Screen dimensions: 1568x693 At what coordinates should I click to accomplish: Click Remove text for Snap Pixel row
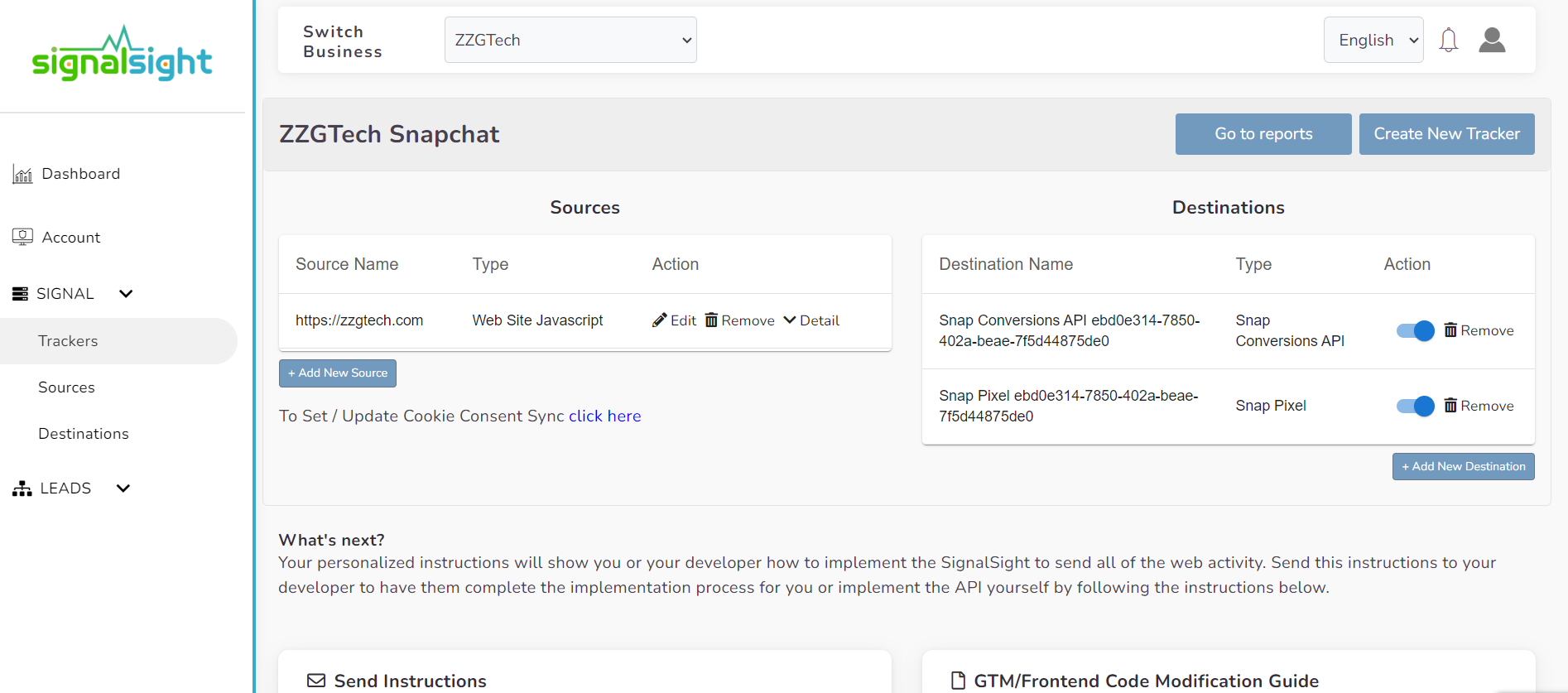1487,406
